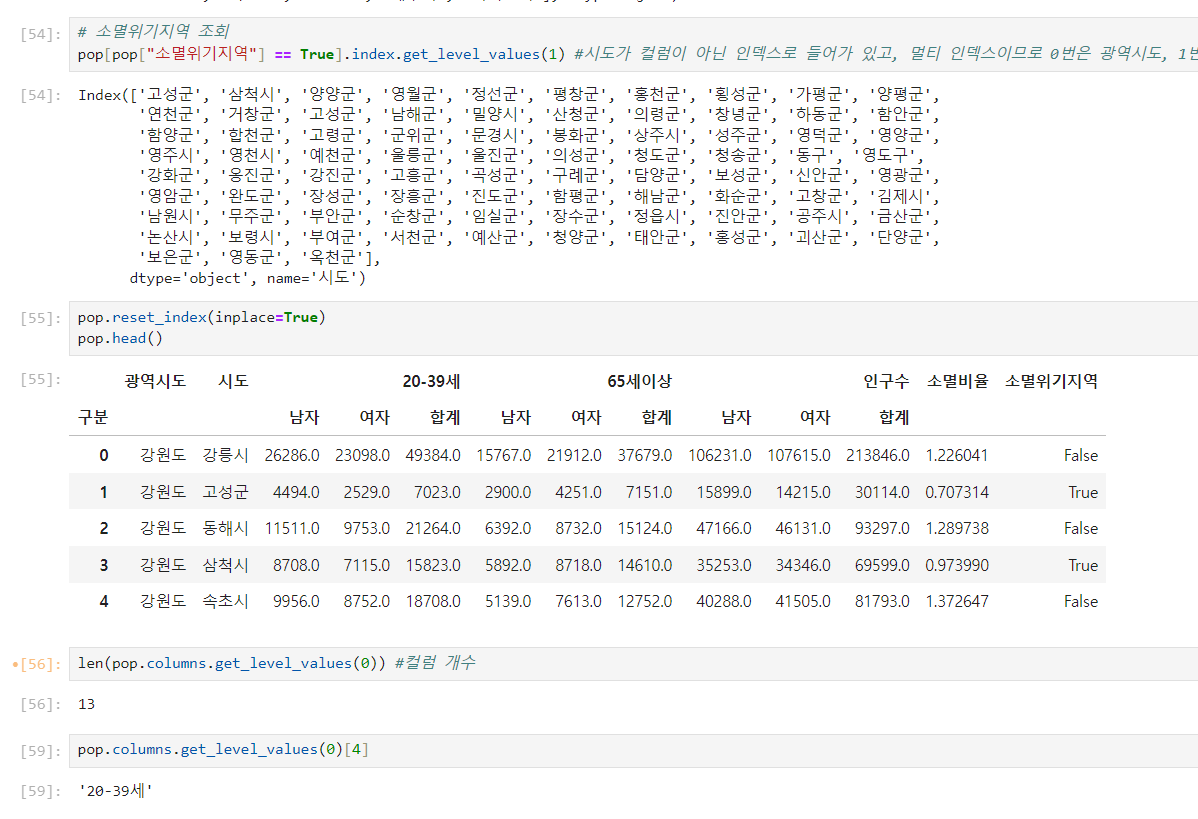1198x819 pixels.
Task: Click the value 7023.0 in row 1
Action: [x=437, y=492]
